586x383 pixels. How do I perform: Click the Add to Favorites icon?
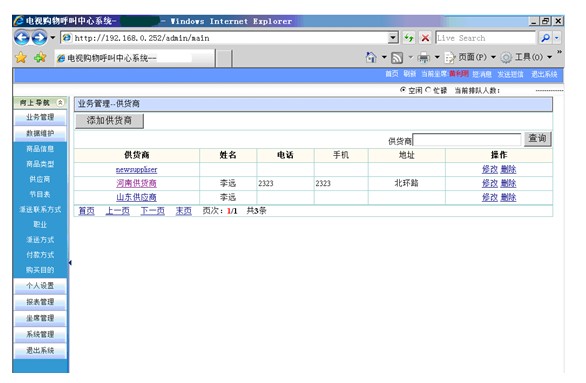pyautogui.click(x=40, y=57)
